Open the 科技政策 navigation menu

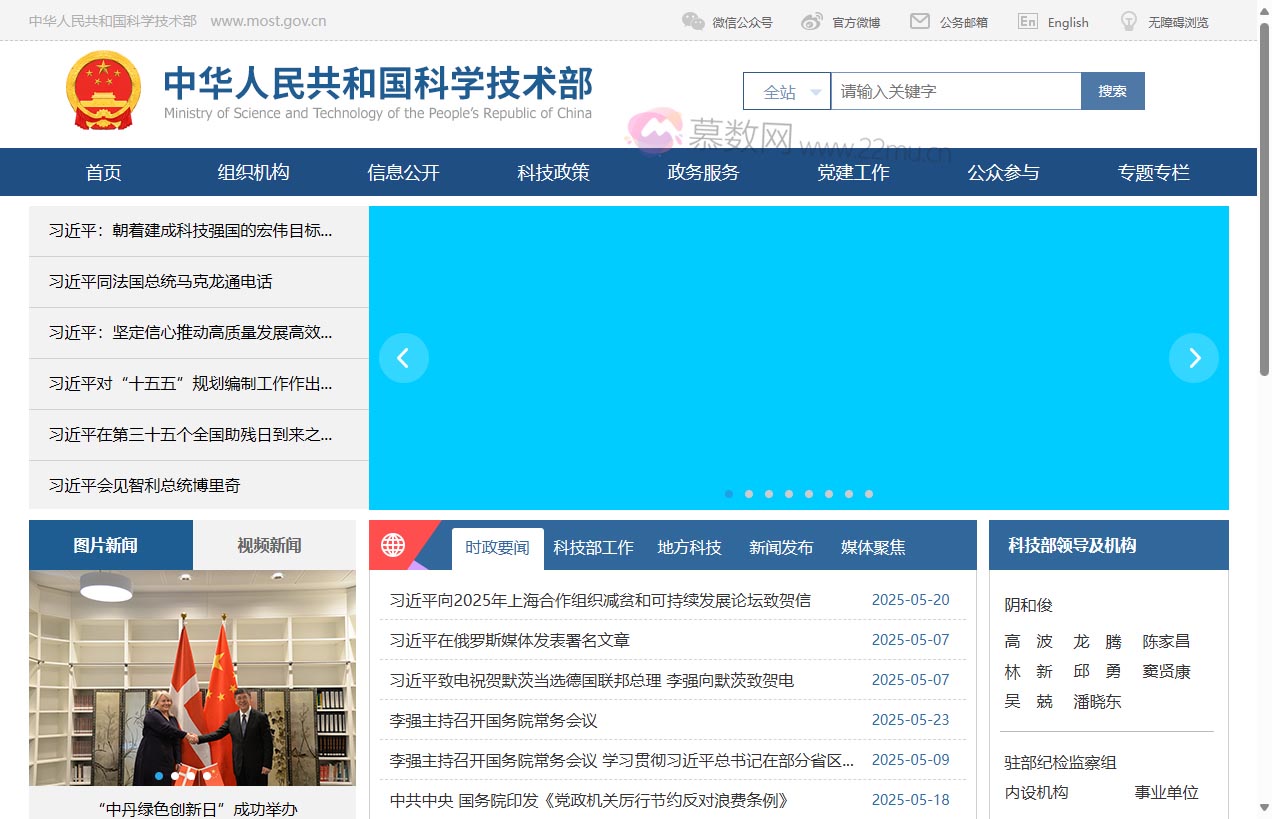553,172
